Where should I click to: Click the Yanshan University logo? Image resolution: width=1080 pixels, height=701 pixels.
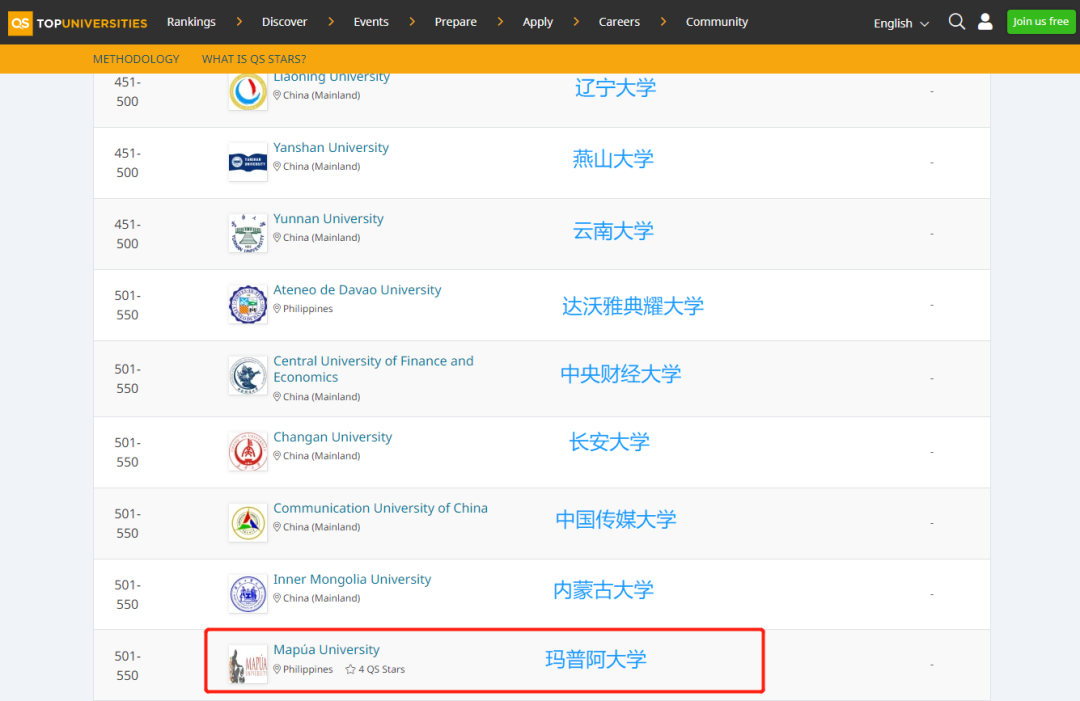[248, 163]
